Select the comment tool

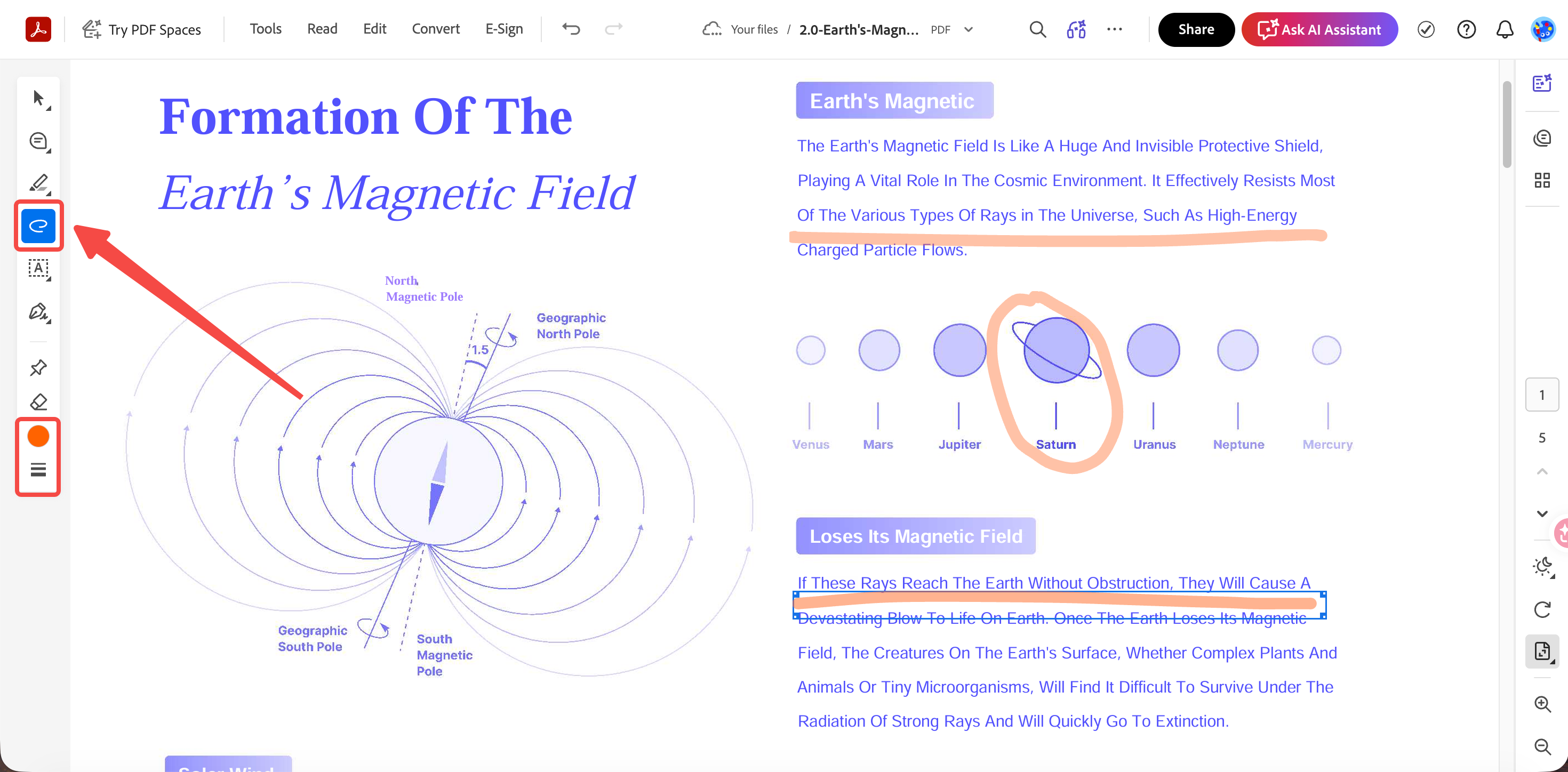[39, 141]
